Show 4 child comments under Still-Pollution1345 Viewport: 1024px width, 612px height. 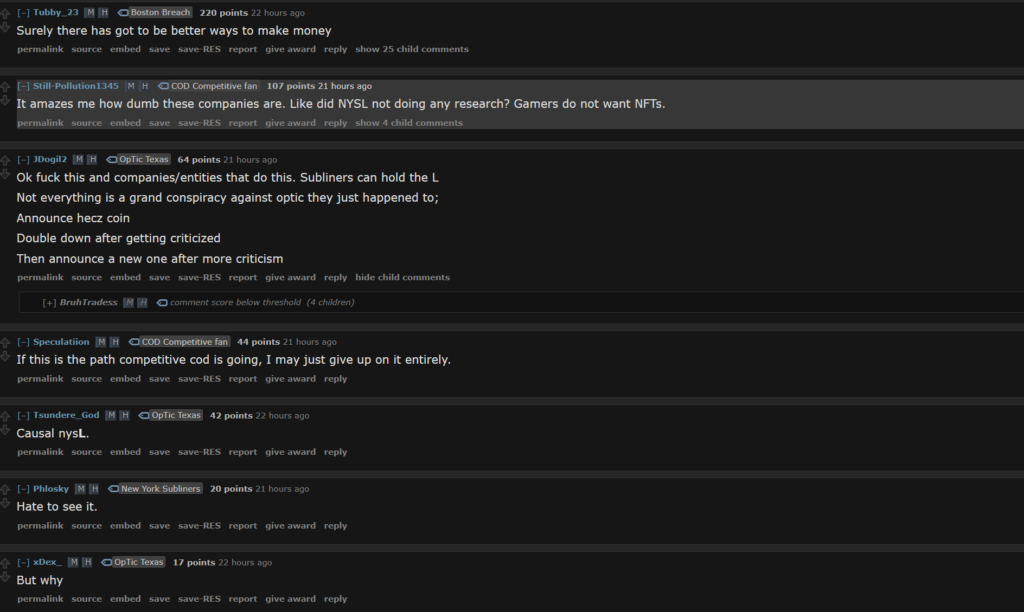409,123
